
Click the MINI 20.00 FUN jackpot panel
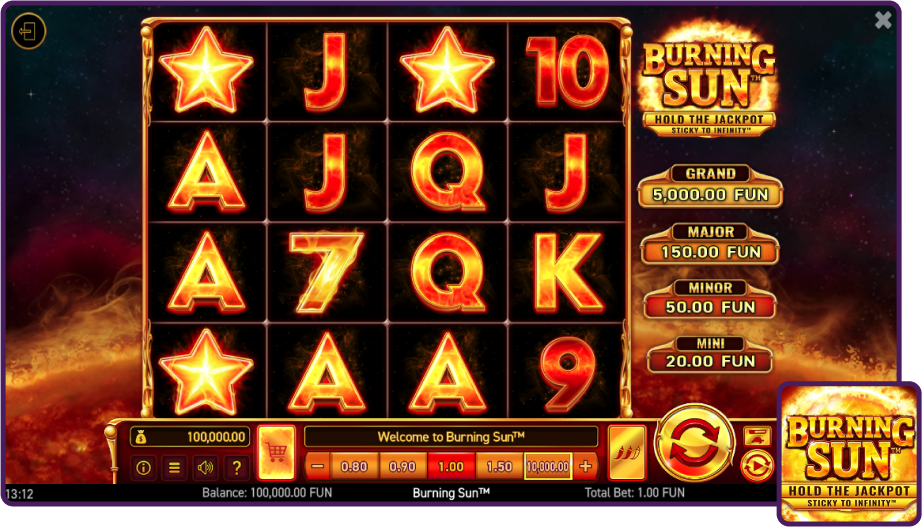(x=711, y=354)
